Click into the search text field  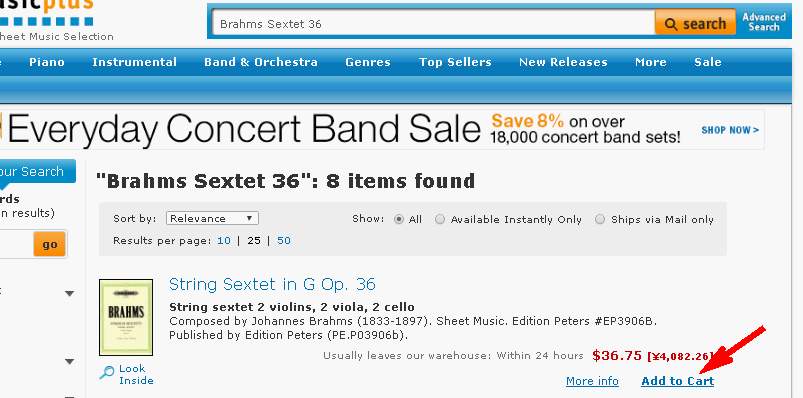[x=433, y=24]
